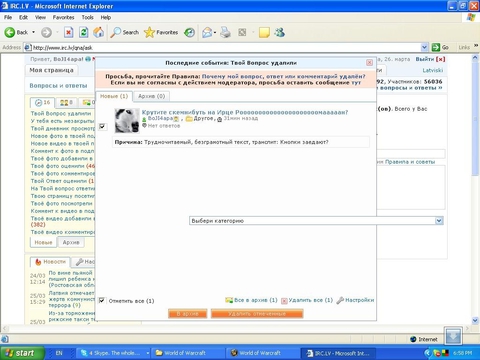Open the Mail button dropdown arrow
The image size is (480, 360).
point(215,32)
